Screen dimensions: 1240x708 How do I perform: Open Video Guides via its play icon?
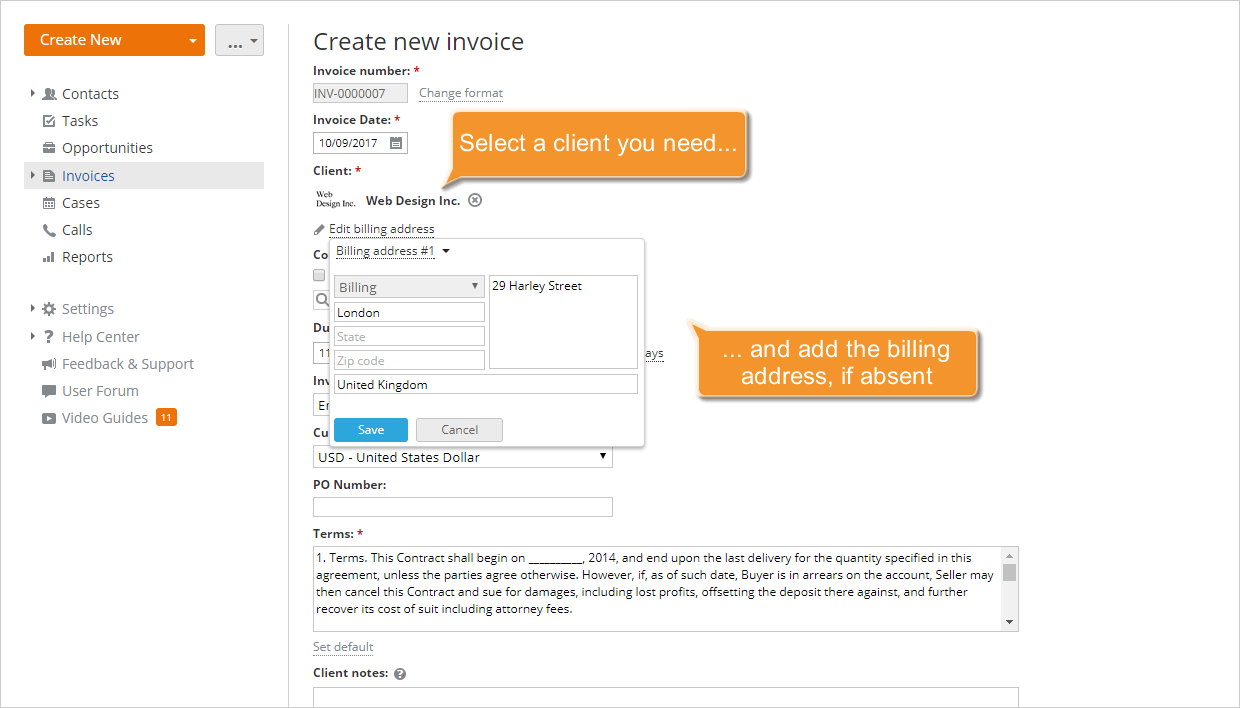coord(49,417)
